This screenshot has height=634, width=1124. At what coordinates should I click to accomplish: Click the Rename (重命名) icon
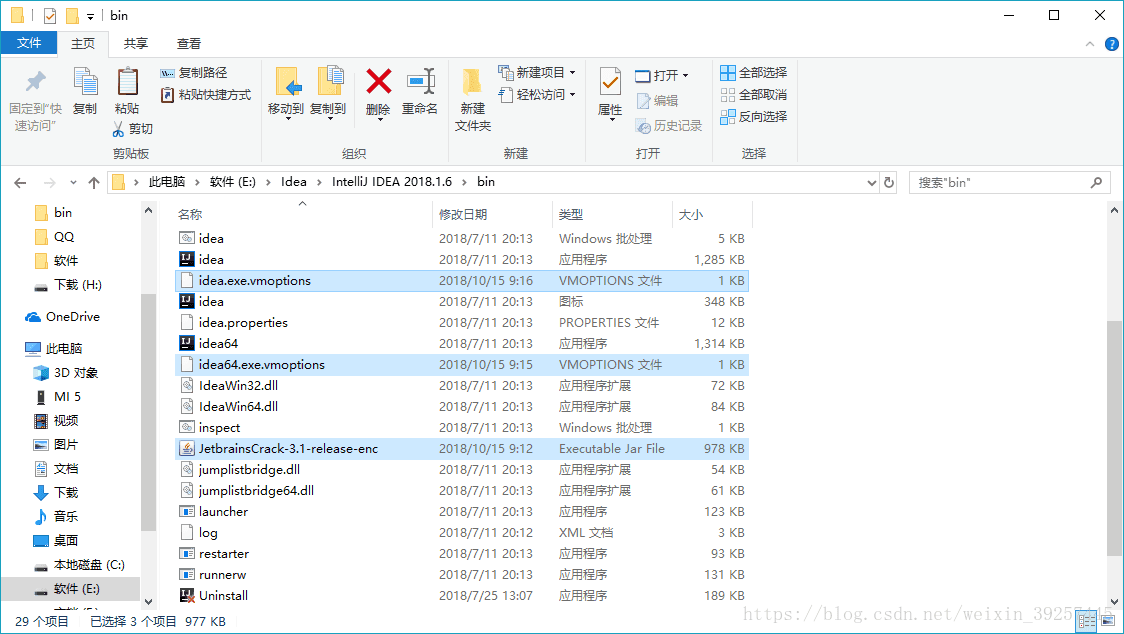(421, 82)
